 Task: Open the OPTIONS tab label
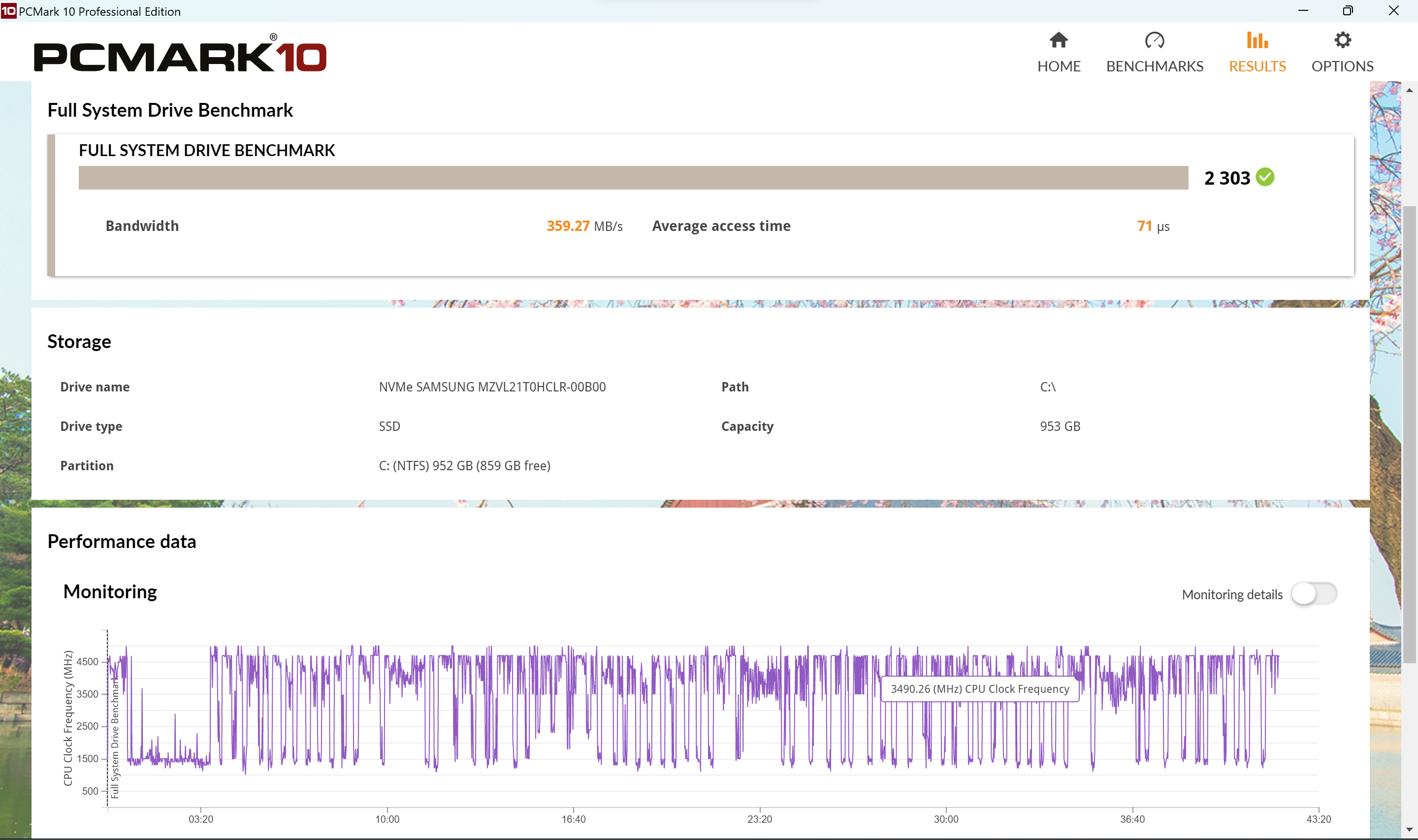(1342, 66)
